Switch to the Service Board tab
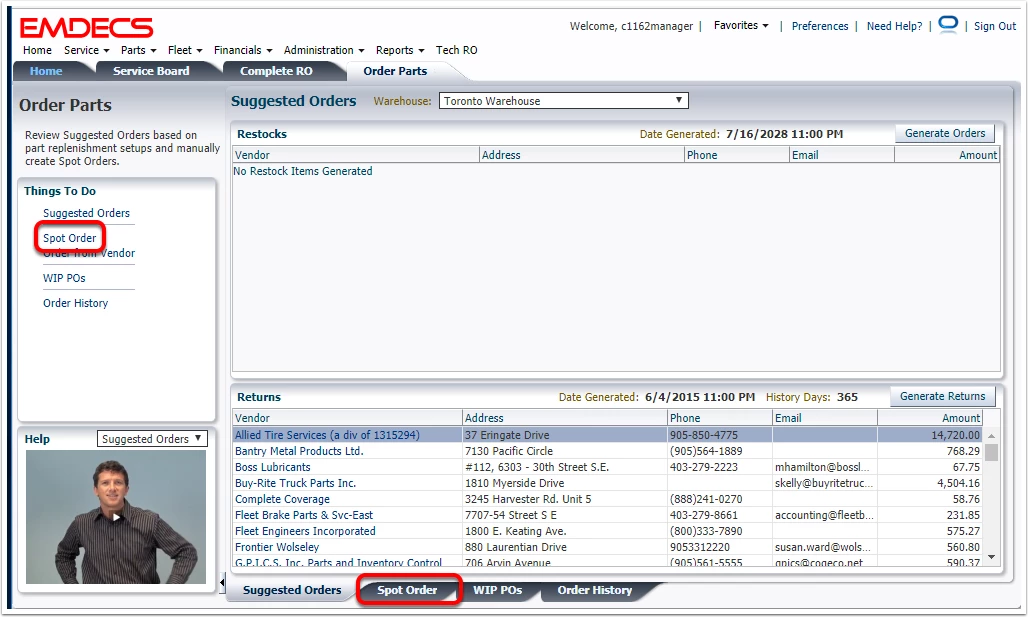Screen dimensions: 1028x617 [151, 71]
